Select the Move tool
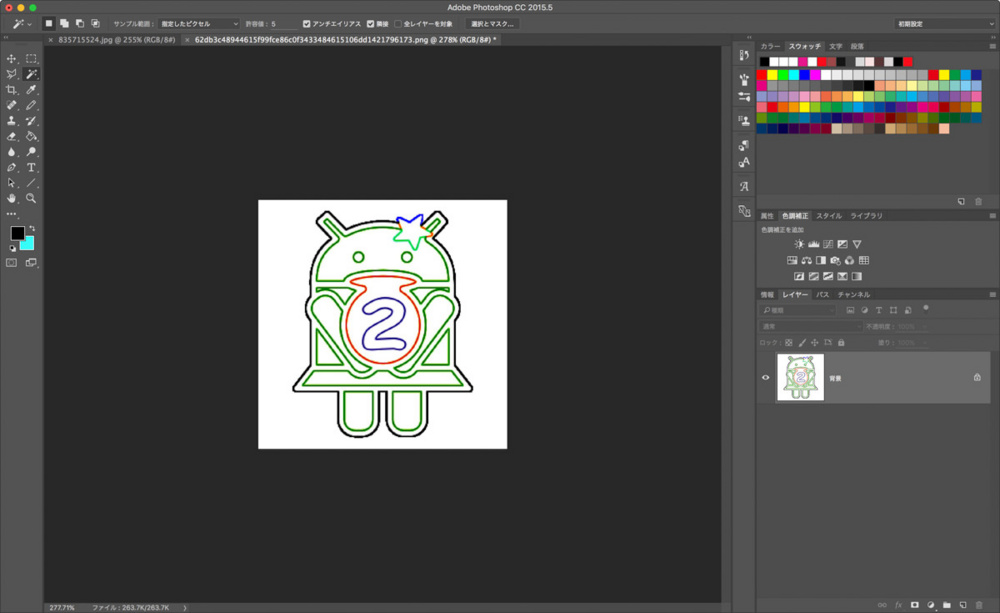Viewport: 1000px width, 613px height. (11, 59)
